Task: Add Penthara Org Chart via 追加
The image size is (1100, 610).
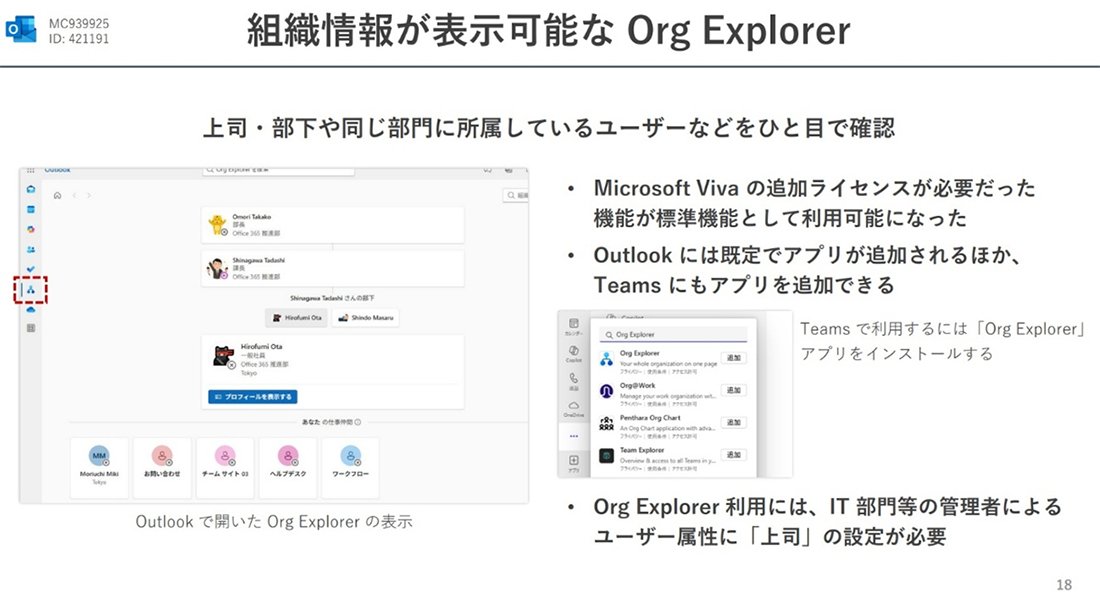Action: coord(734,422)
